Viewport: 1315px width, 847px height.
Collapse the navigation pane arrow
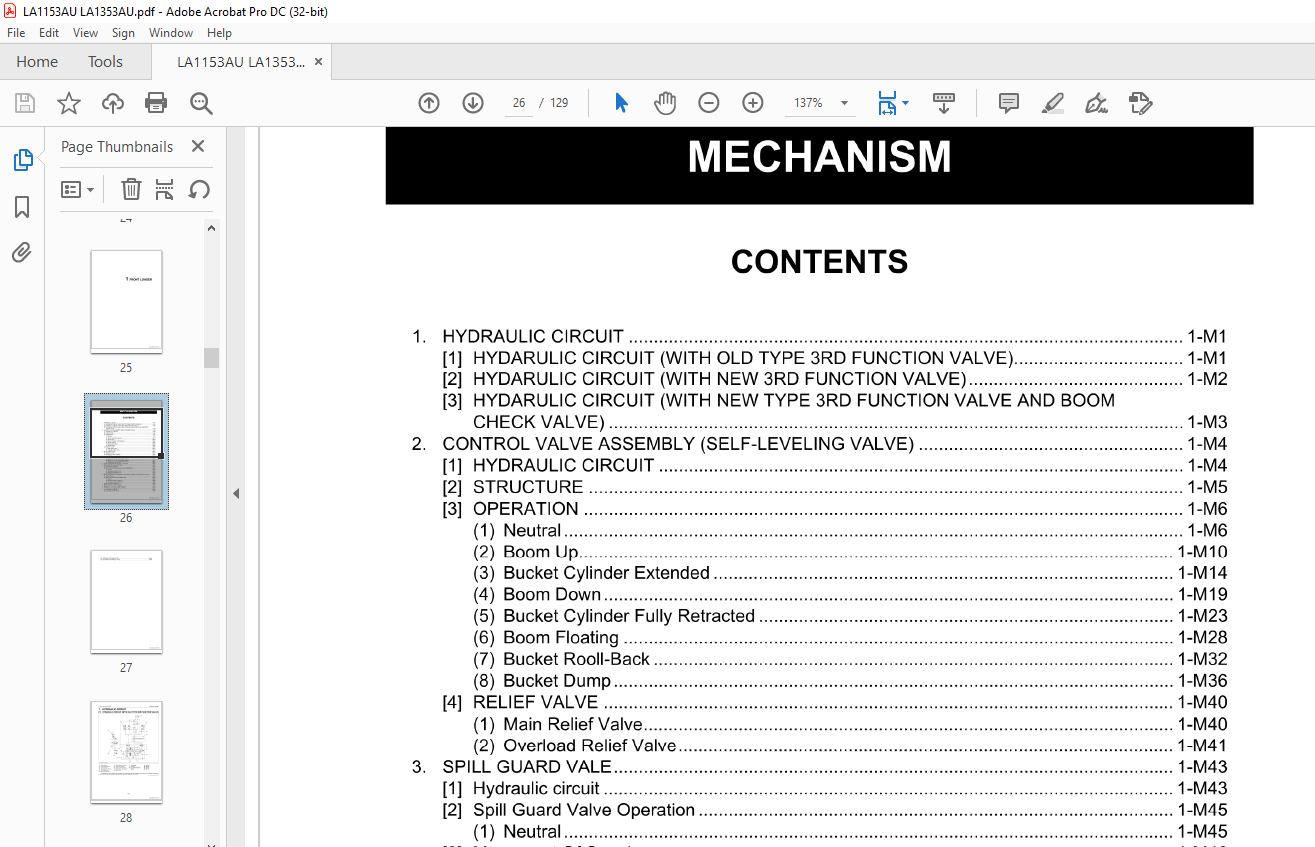[236, 493]
